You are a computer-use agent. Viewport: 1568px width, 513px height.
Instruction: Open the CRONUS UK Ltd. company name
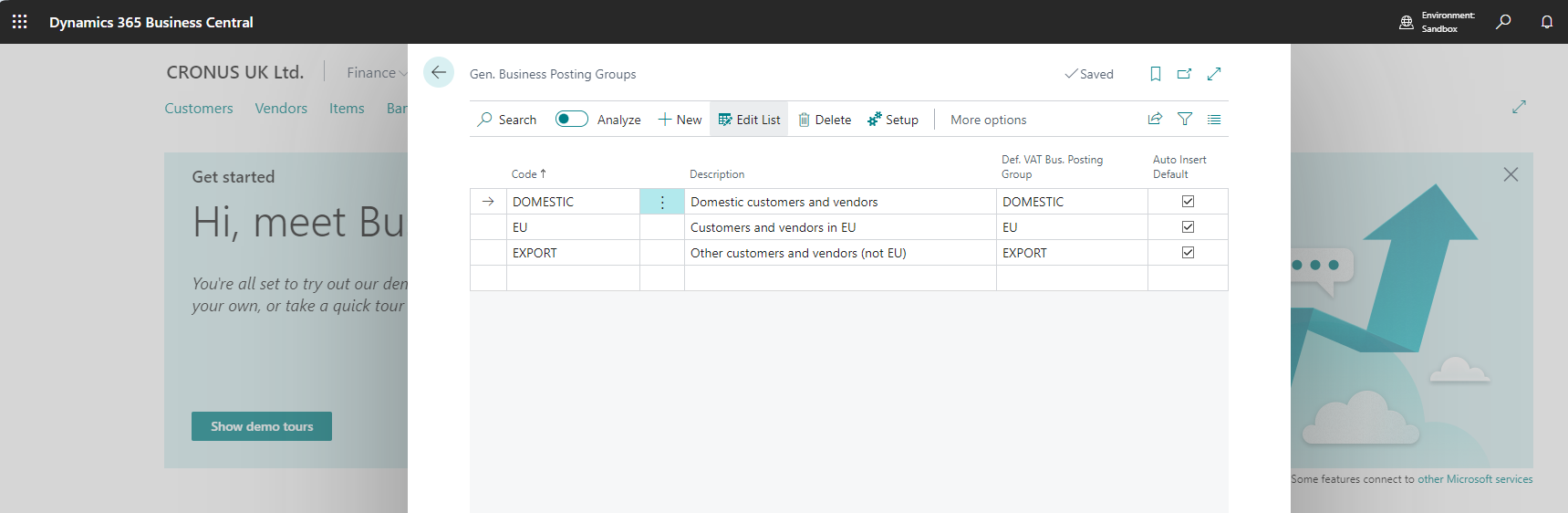[235, 72]
